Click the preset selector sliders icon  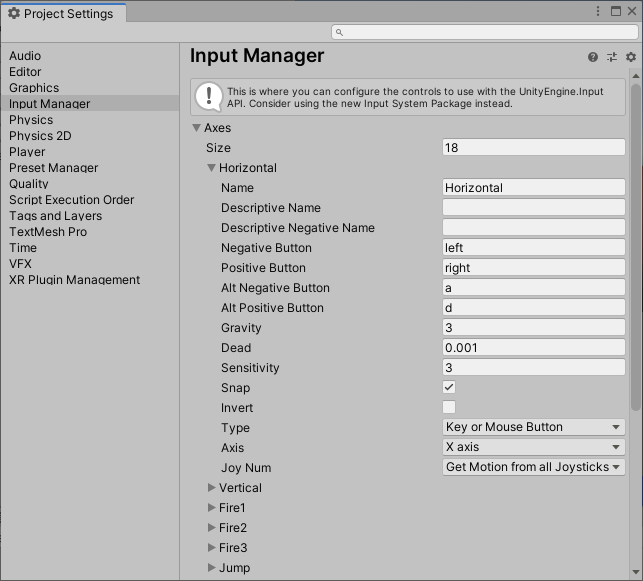612,57
